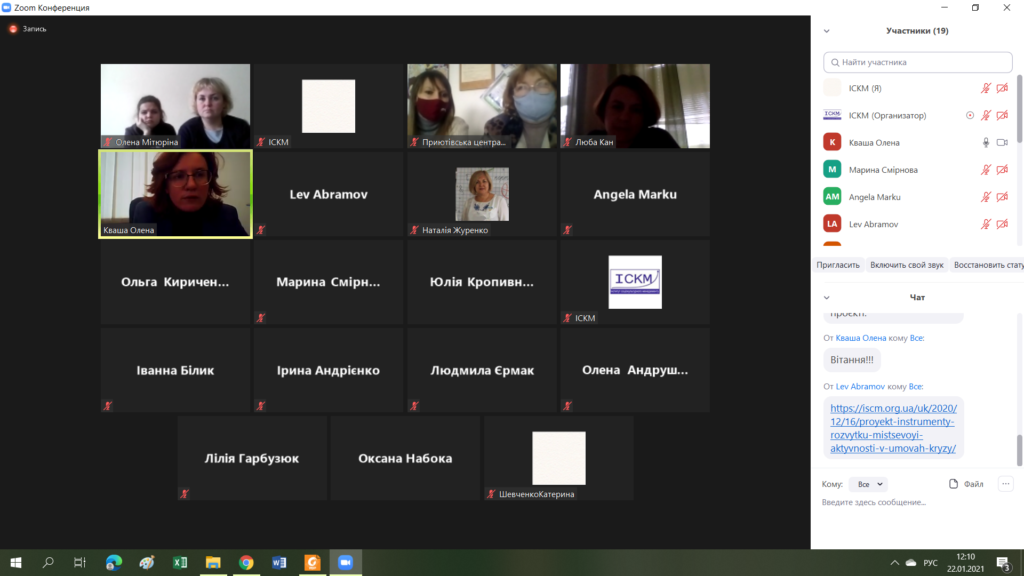1024x576 pixels.
Task: Open the Кому recipient dropdown set to Все
Action: (x=869, y=484)
